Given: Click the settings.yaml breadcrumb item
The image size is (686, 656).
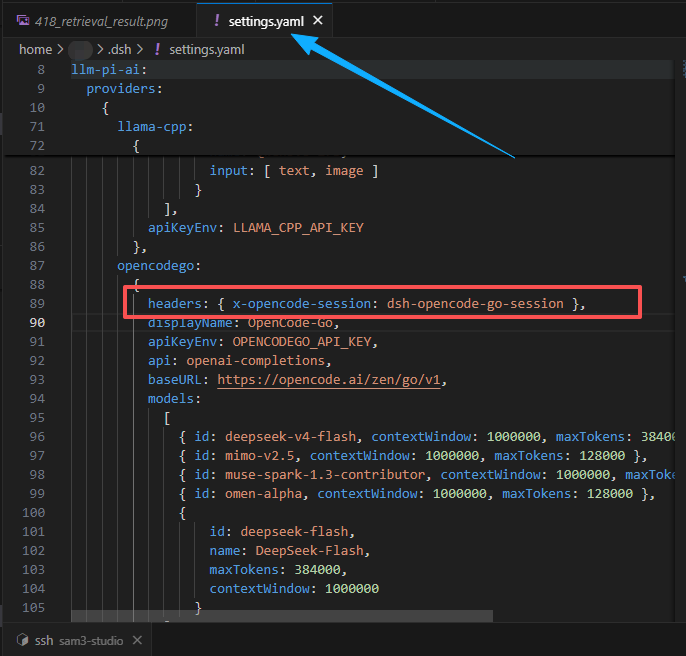Looking at the screenshot, I should coord(206,49).
